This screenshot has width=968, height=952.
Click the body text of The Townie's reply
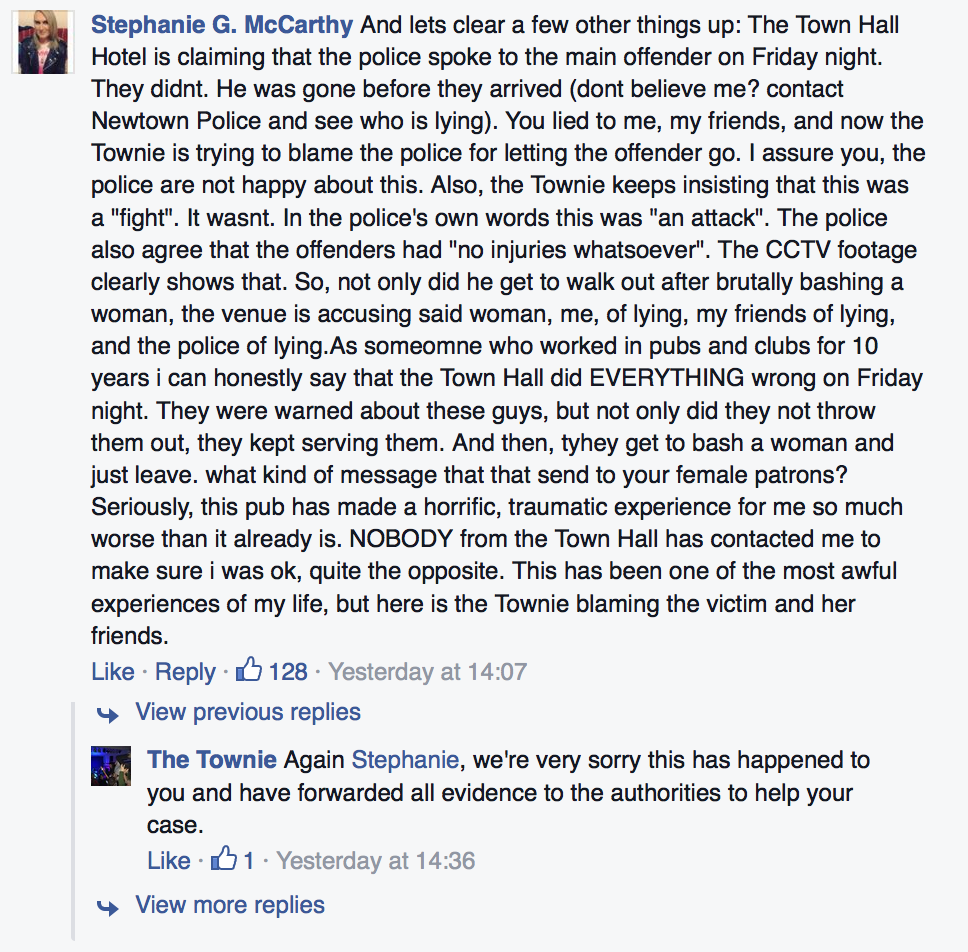(500, 793)
